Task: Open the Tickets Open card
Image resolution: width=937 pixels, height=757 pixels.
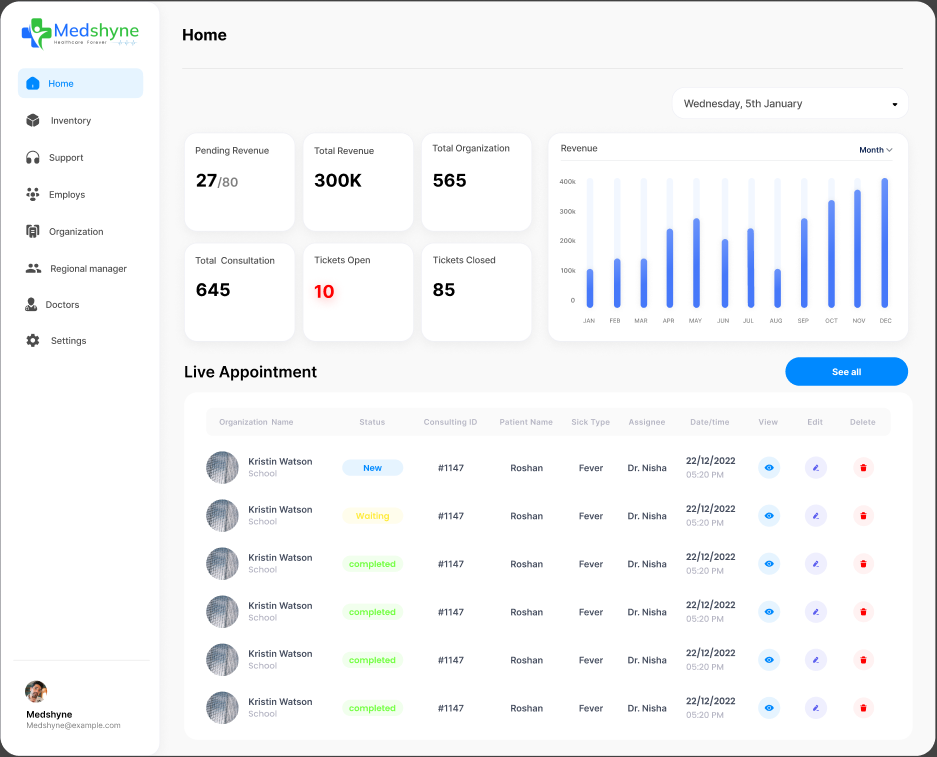Action: point(358,292)
